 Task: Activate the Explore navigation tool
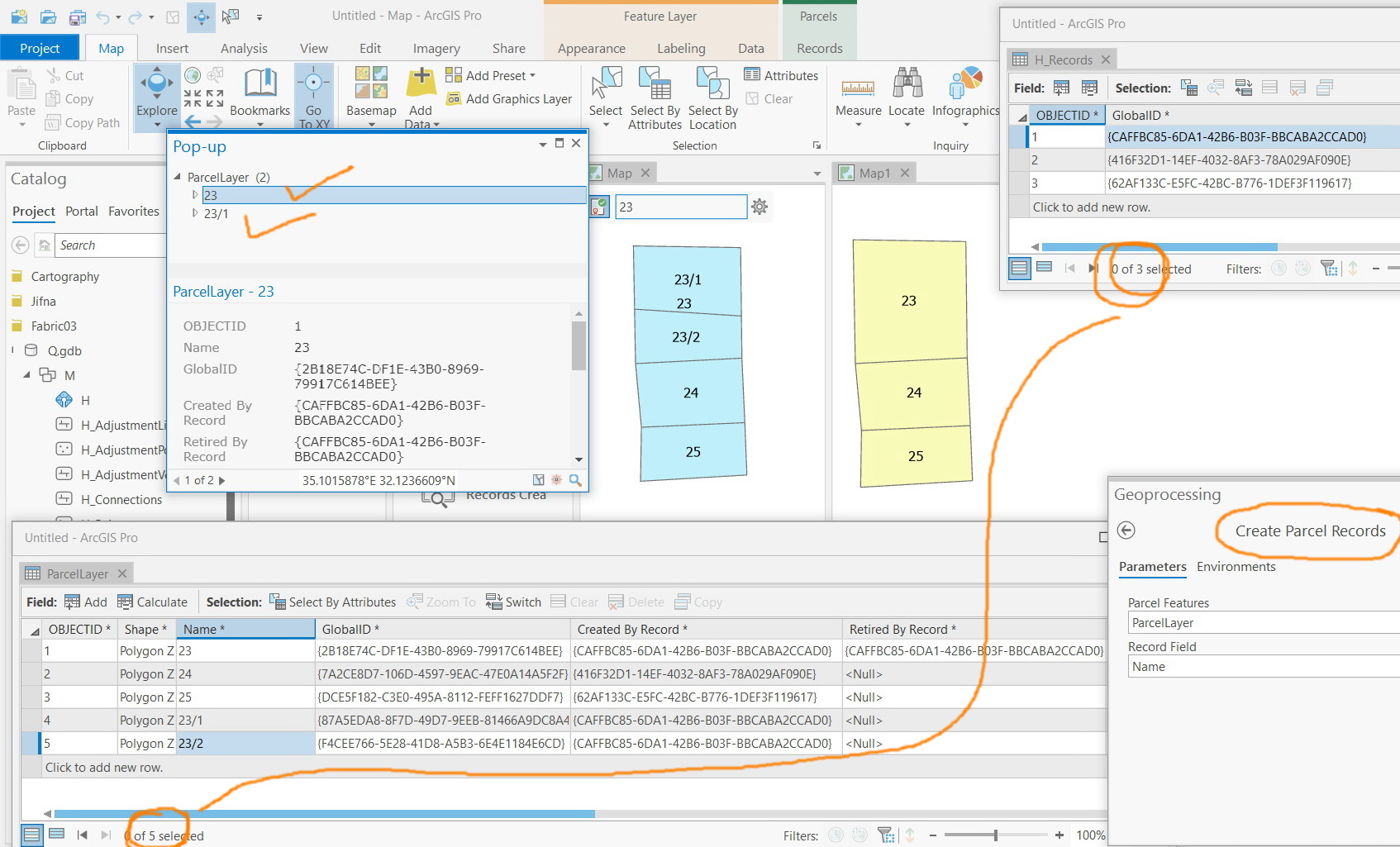157,96
